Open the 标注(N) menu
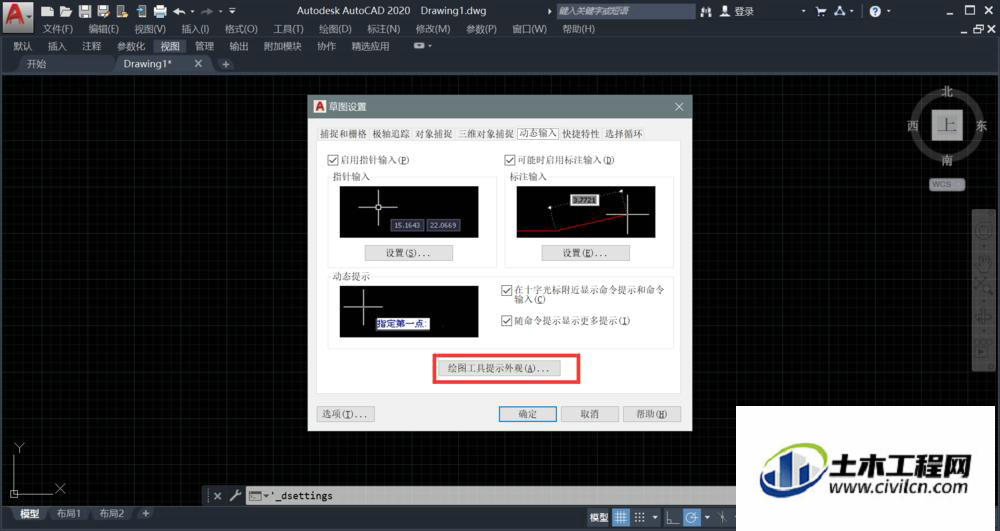 tap(383, 29)
